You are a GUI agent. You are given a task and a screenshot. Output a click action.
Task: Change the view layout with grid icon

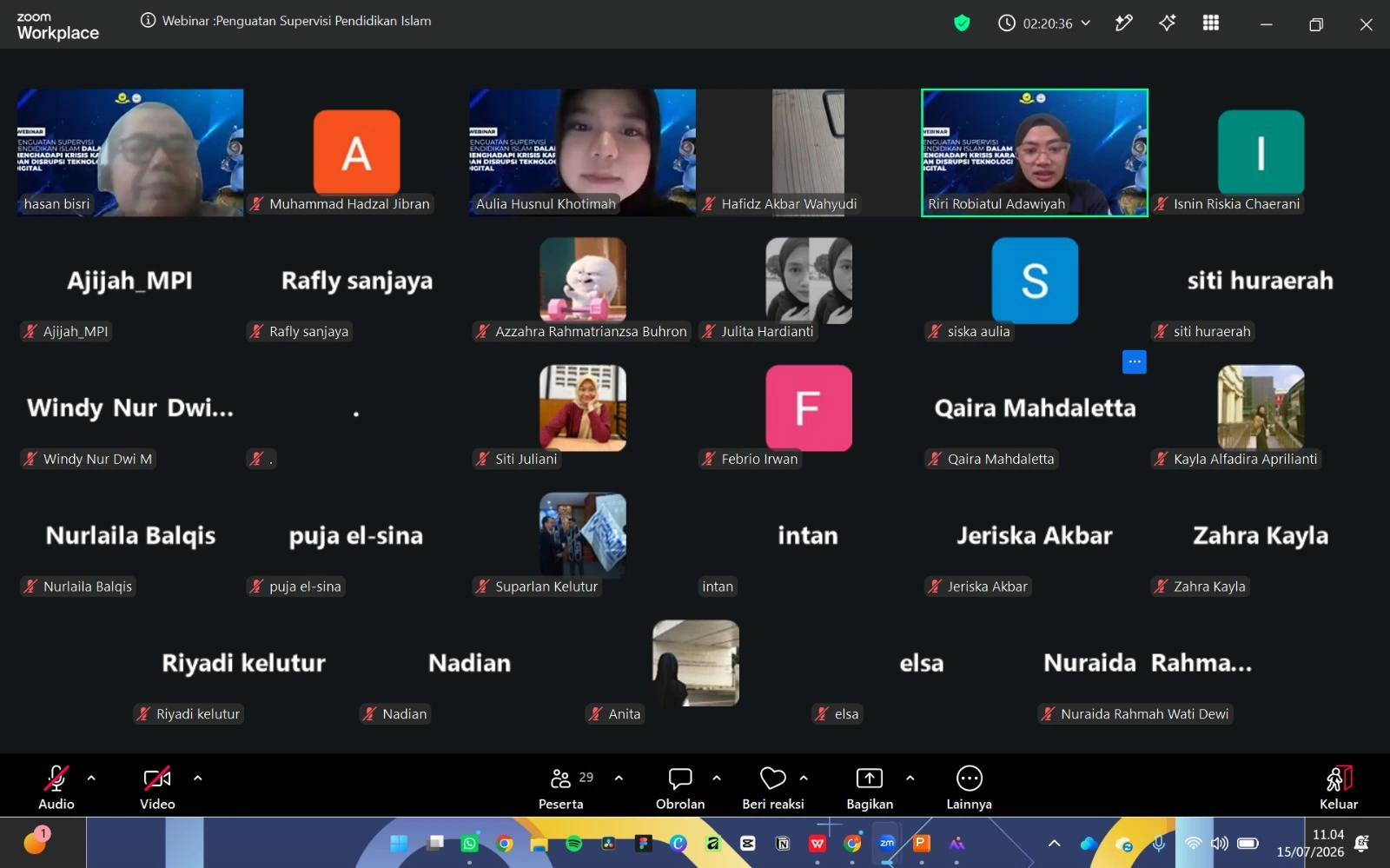tap(1210, 23)
